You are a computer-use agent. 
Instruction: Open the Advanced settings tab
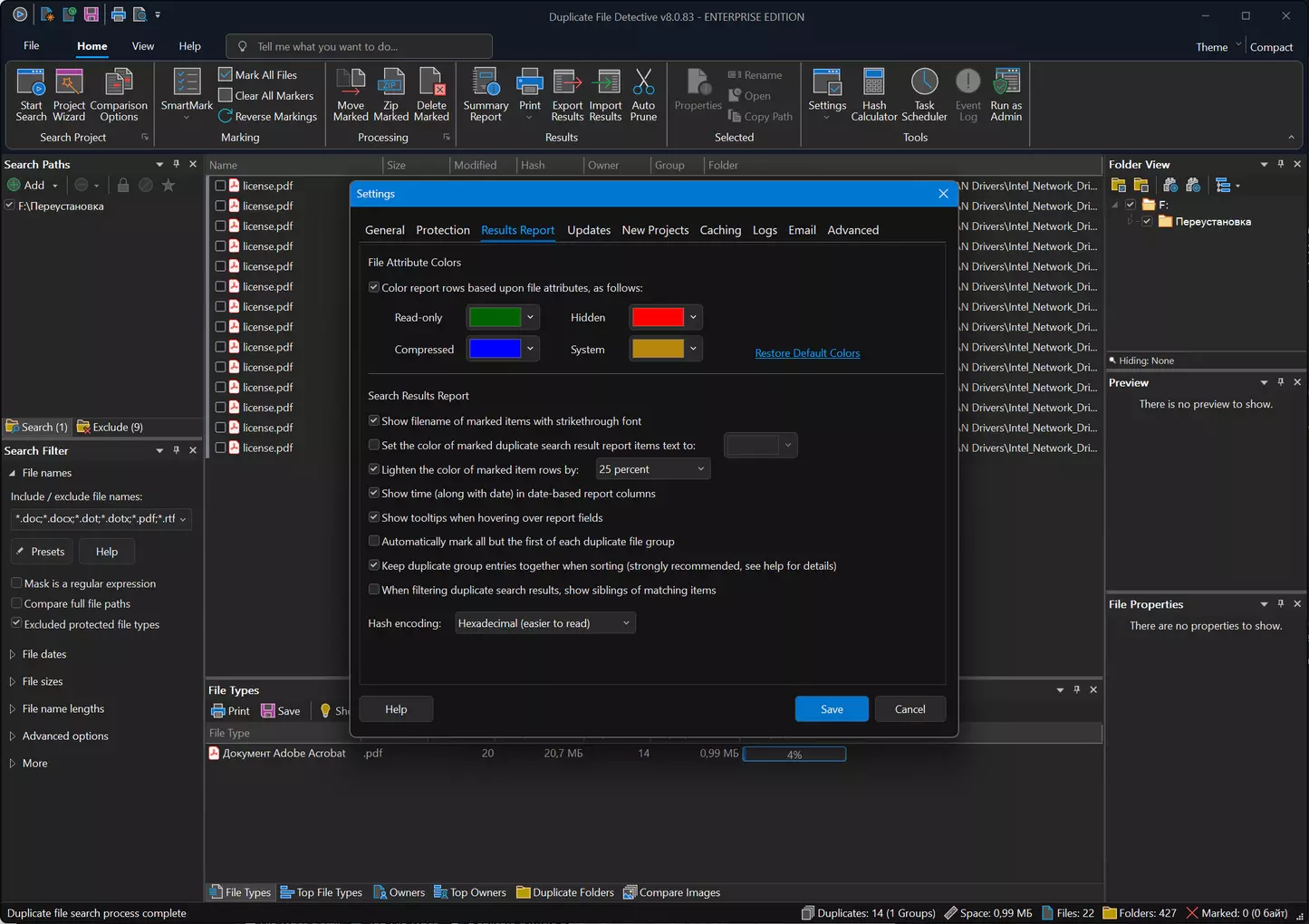pos(852,230)
